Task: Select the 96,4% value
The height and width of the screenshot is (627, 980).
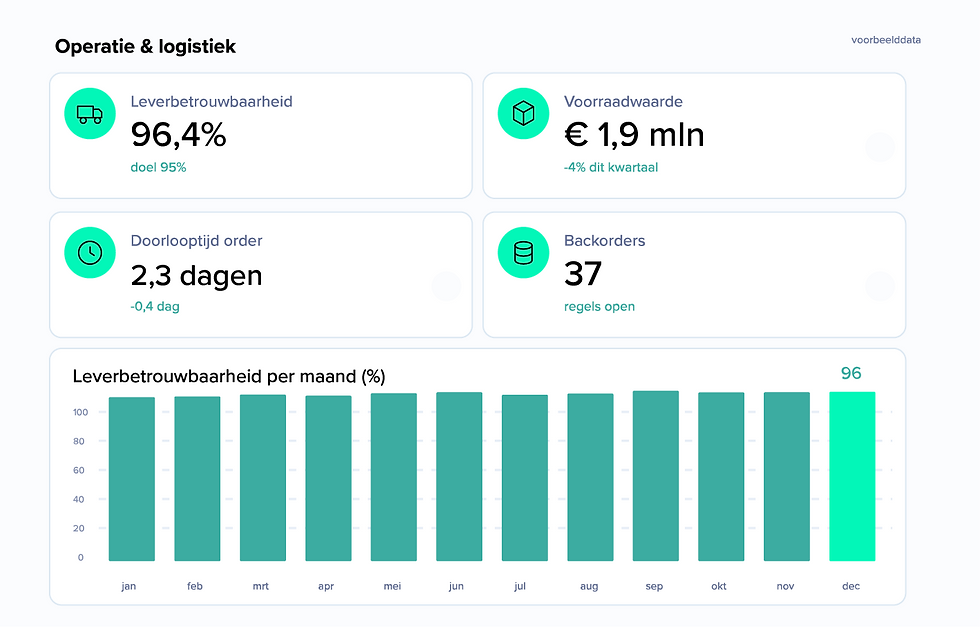Action: click(178, 135)
